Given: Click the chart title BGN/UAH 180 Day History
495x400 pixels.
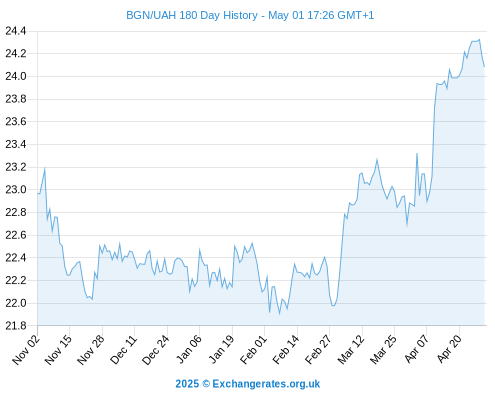Looking at the screenshot, I should pyautogui.click(x=192, y=15).
